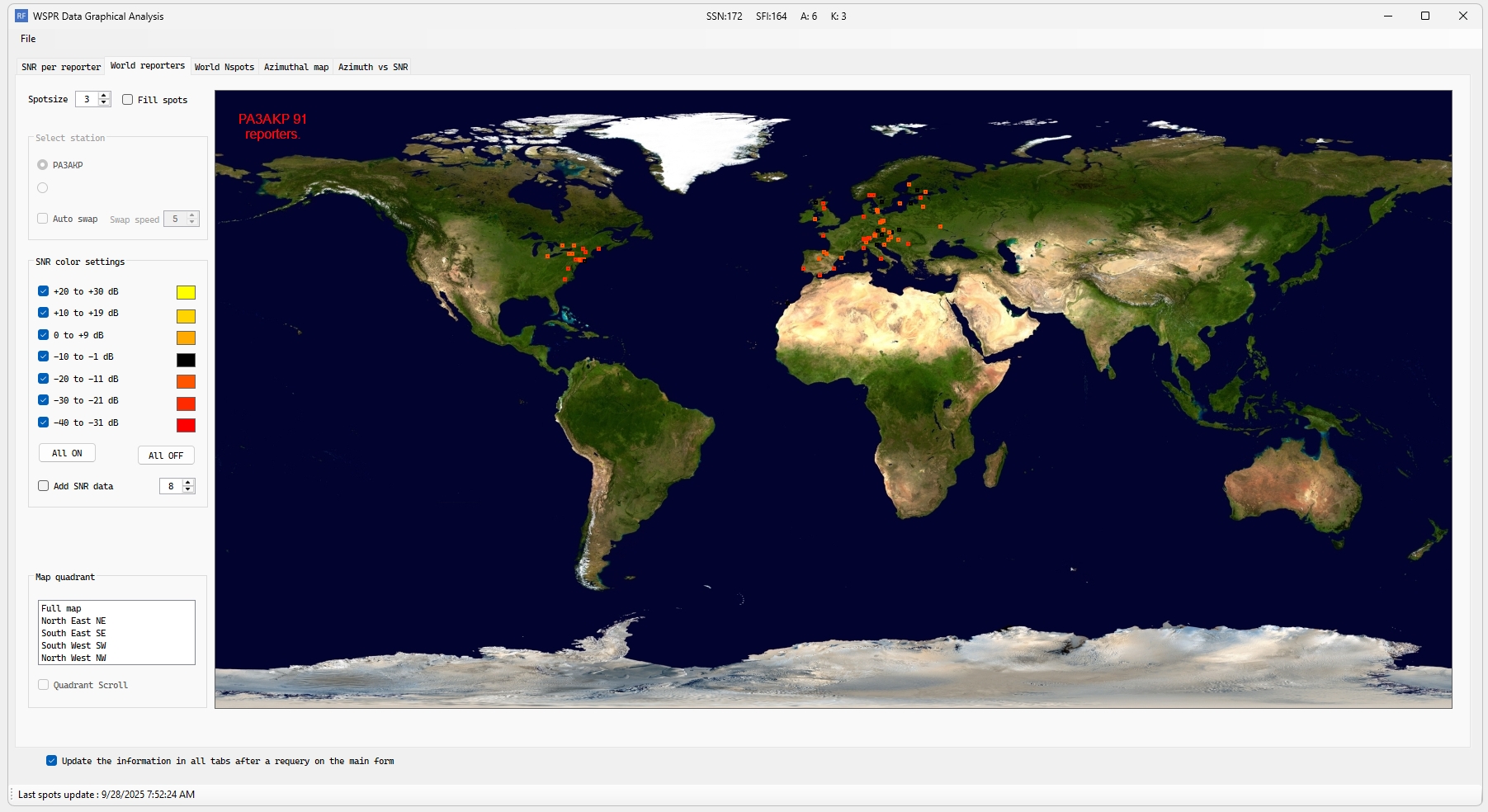
Task: Click the 0 to +9 dB orange swatch
Action: pyautogui.click(x=186, y=338)
